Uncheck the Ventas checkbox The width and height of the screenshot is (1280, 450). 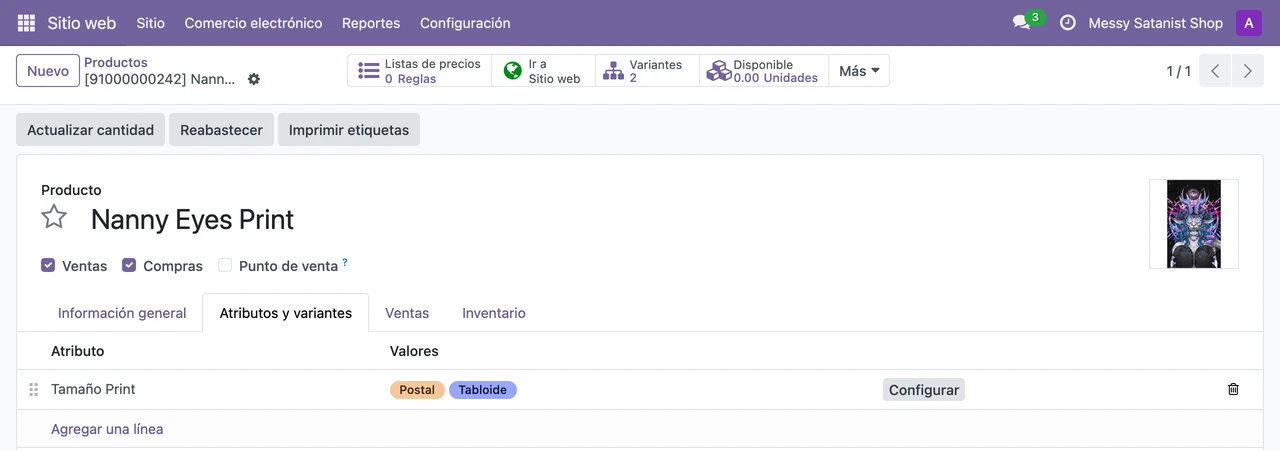(x=48, y=266)
